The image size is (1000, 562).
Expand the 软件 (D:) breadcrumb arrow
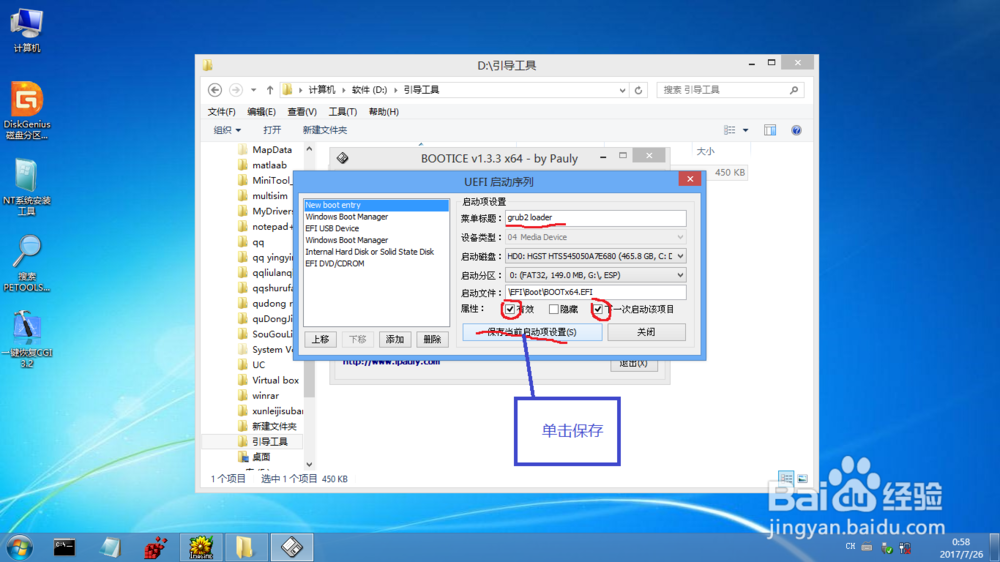click(395, 90)
